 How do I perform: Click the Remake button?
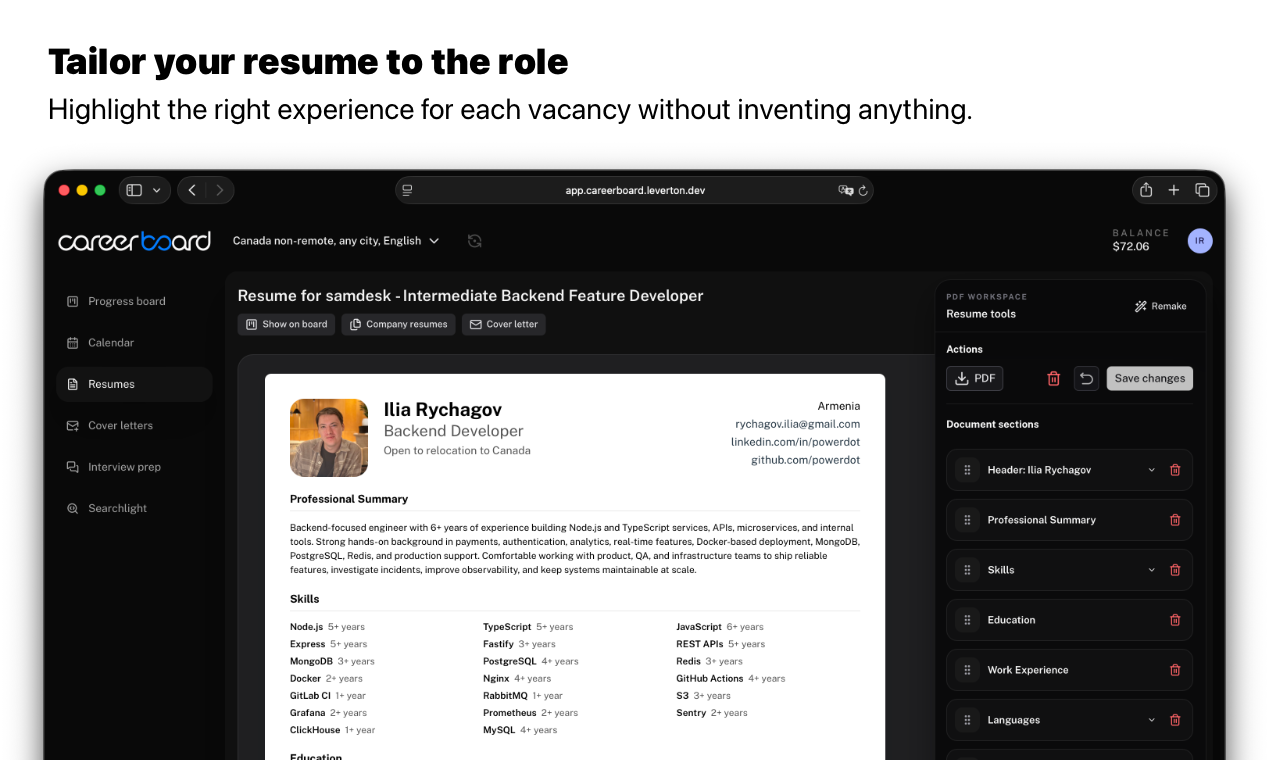pos(1160,306)
